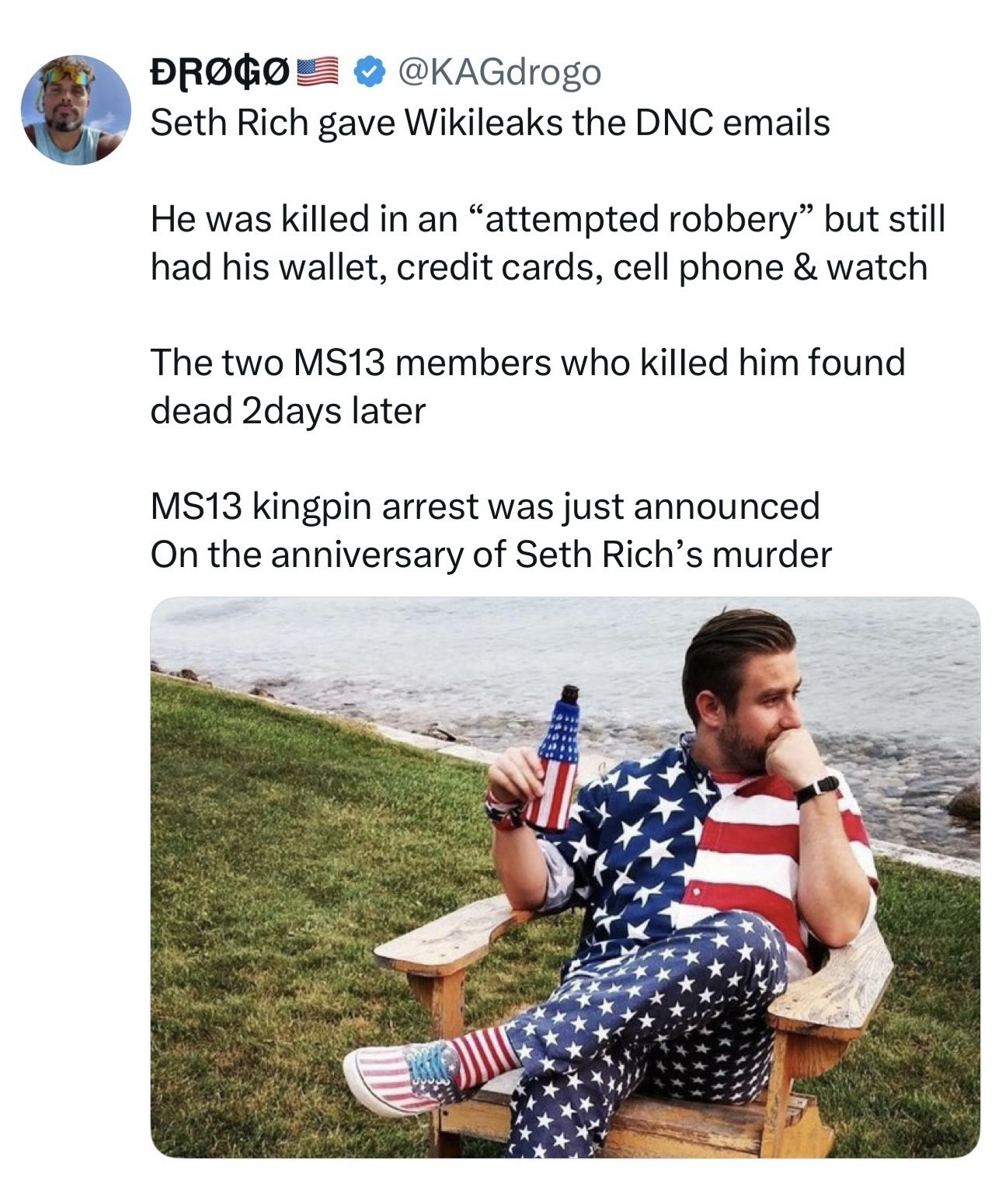Click the line about two MS13 members

[527, 363]
